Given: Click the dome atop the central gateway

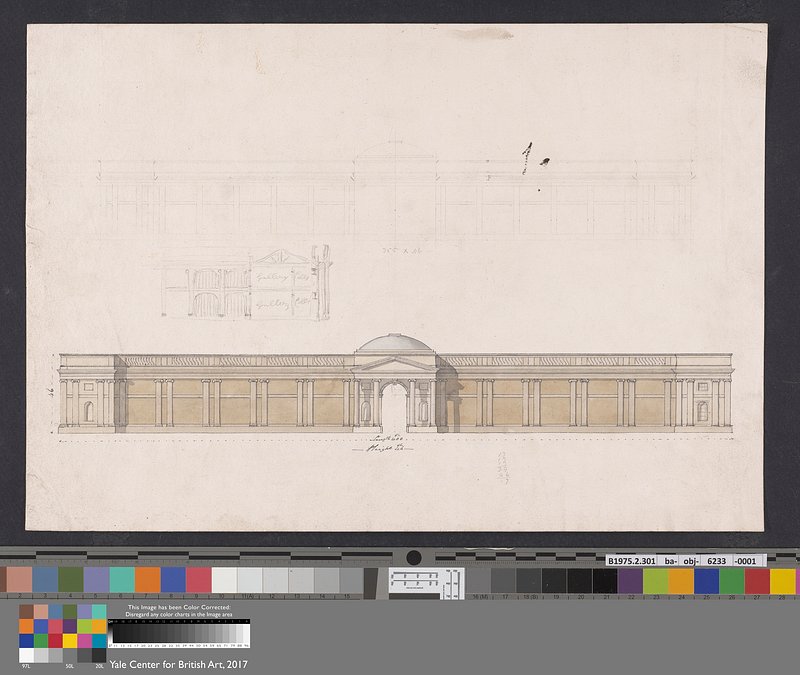Looking at the screenshot, I should click(394, 343).
